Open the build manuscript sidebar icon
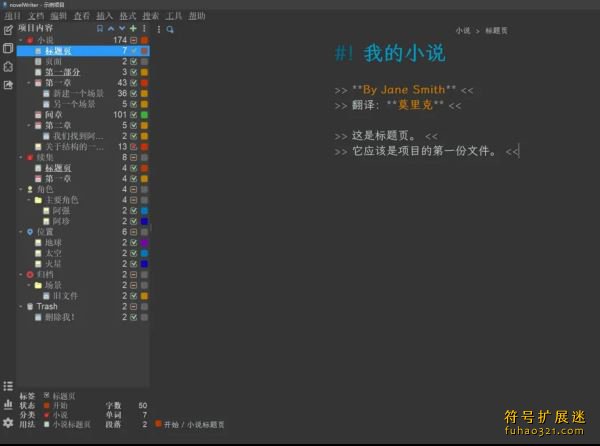Screen dimensions: 600x446 [8, 85]
